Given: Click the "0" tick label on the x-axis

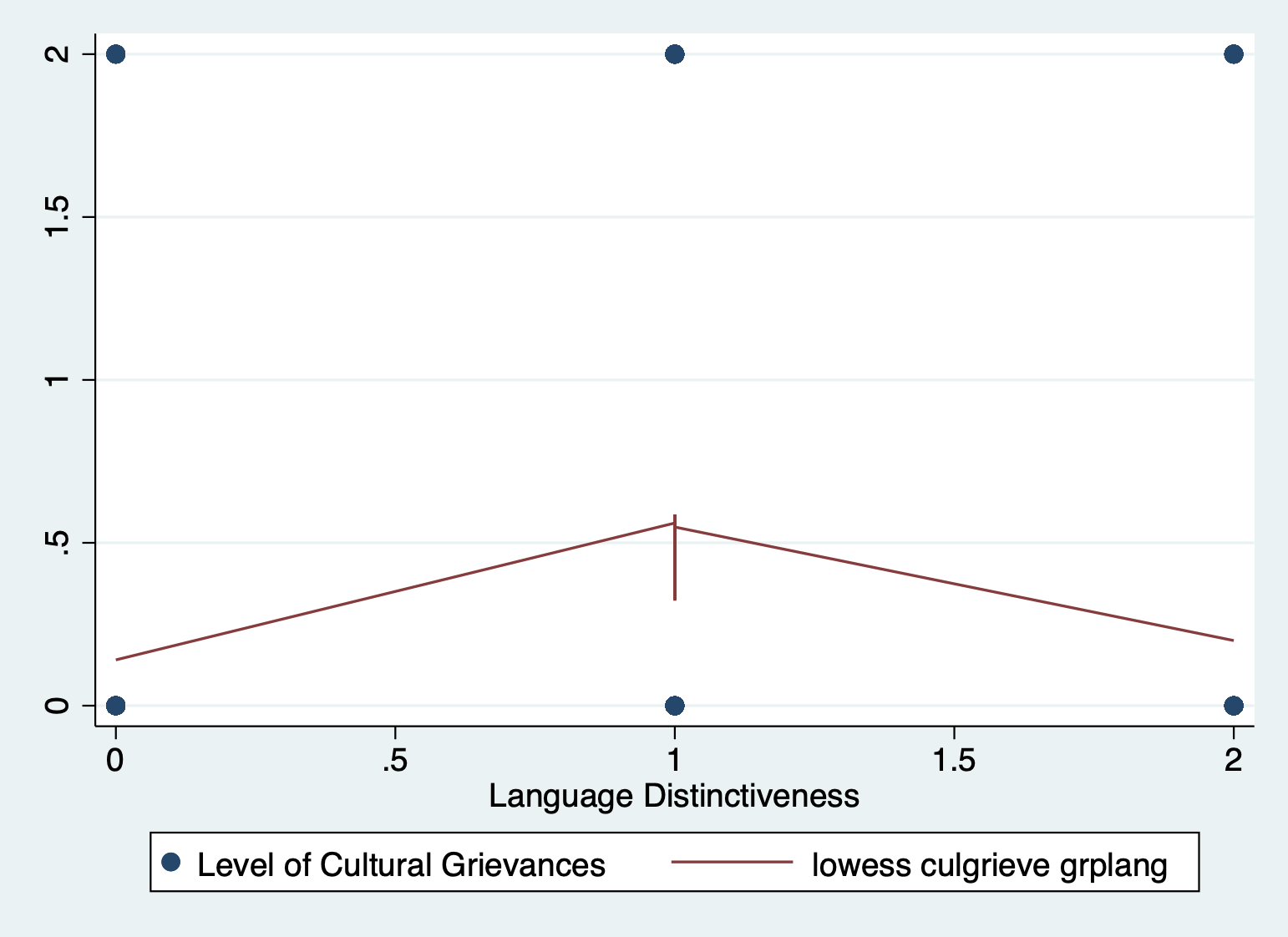Looking at the screenshot, I should pos(115,761).
